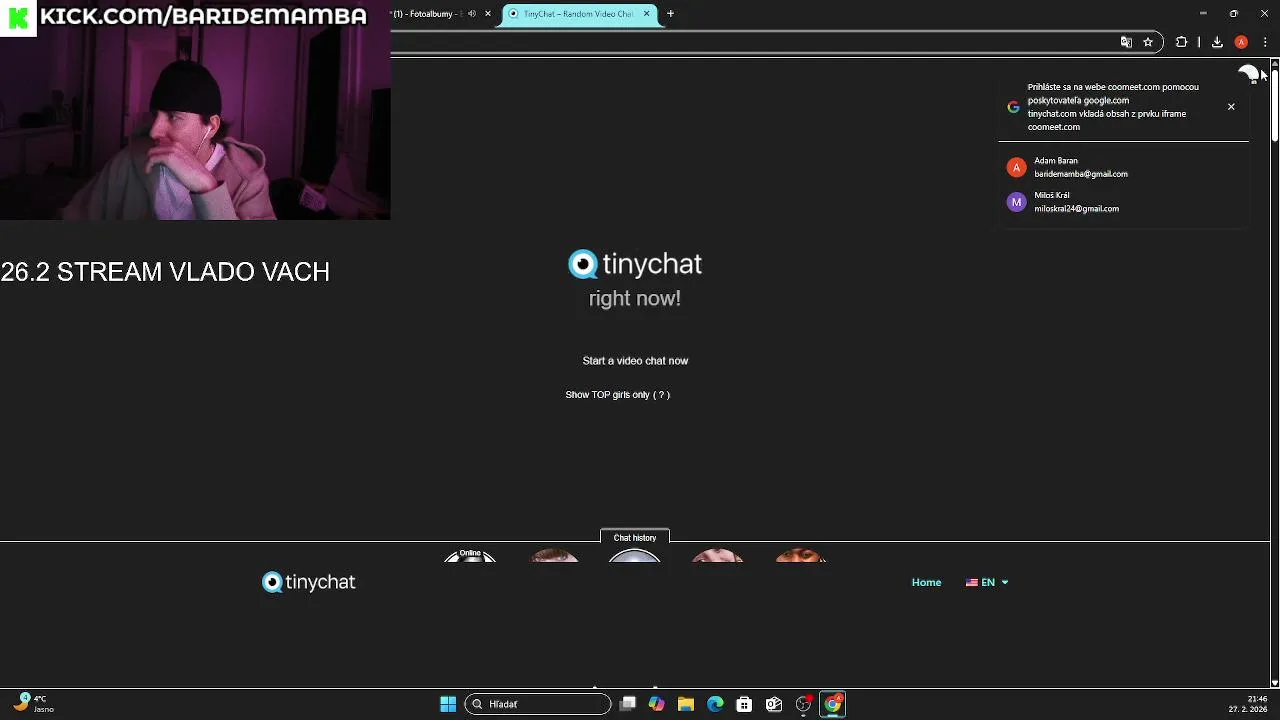
Task: Click the tinychat logo in the footer
Action: 308,582
